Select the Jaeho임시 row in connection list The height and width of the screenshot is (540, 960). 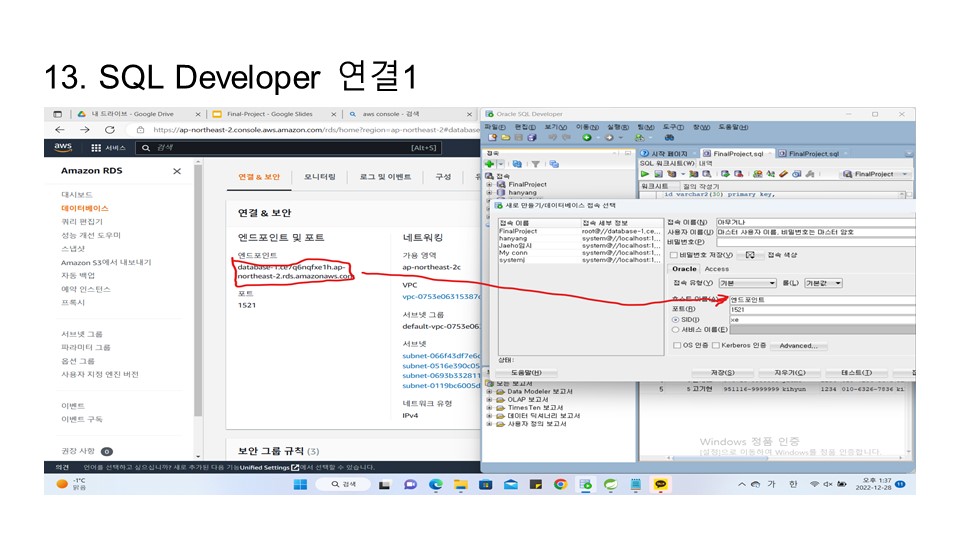(580, 246)
